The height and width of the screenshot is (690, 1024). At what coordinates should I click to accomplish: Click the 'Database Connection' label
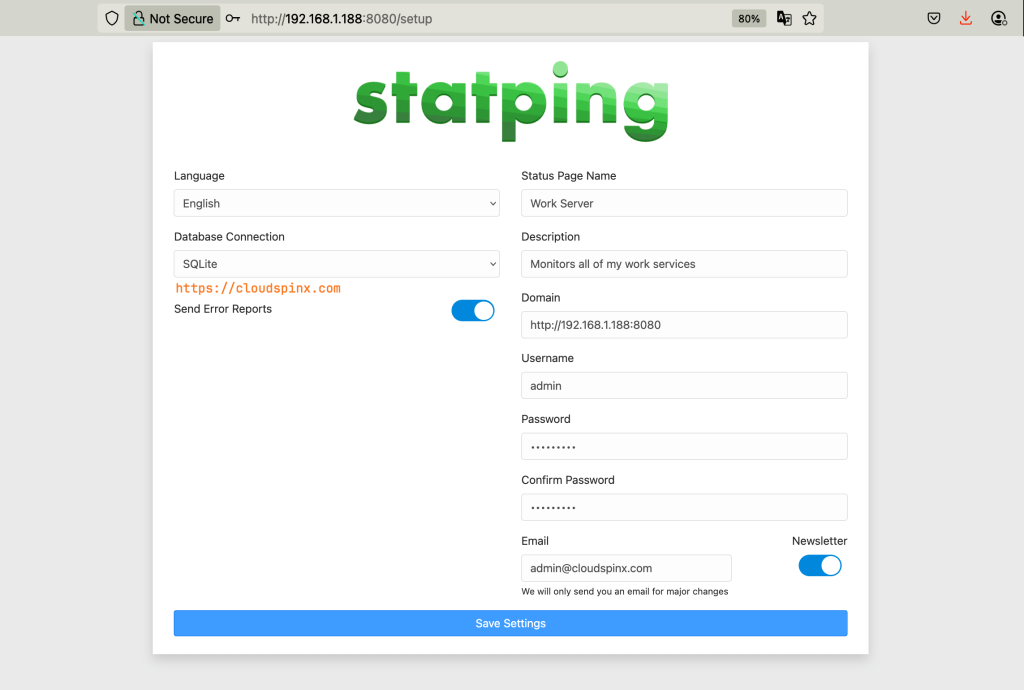point(229,236)
